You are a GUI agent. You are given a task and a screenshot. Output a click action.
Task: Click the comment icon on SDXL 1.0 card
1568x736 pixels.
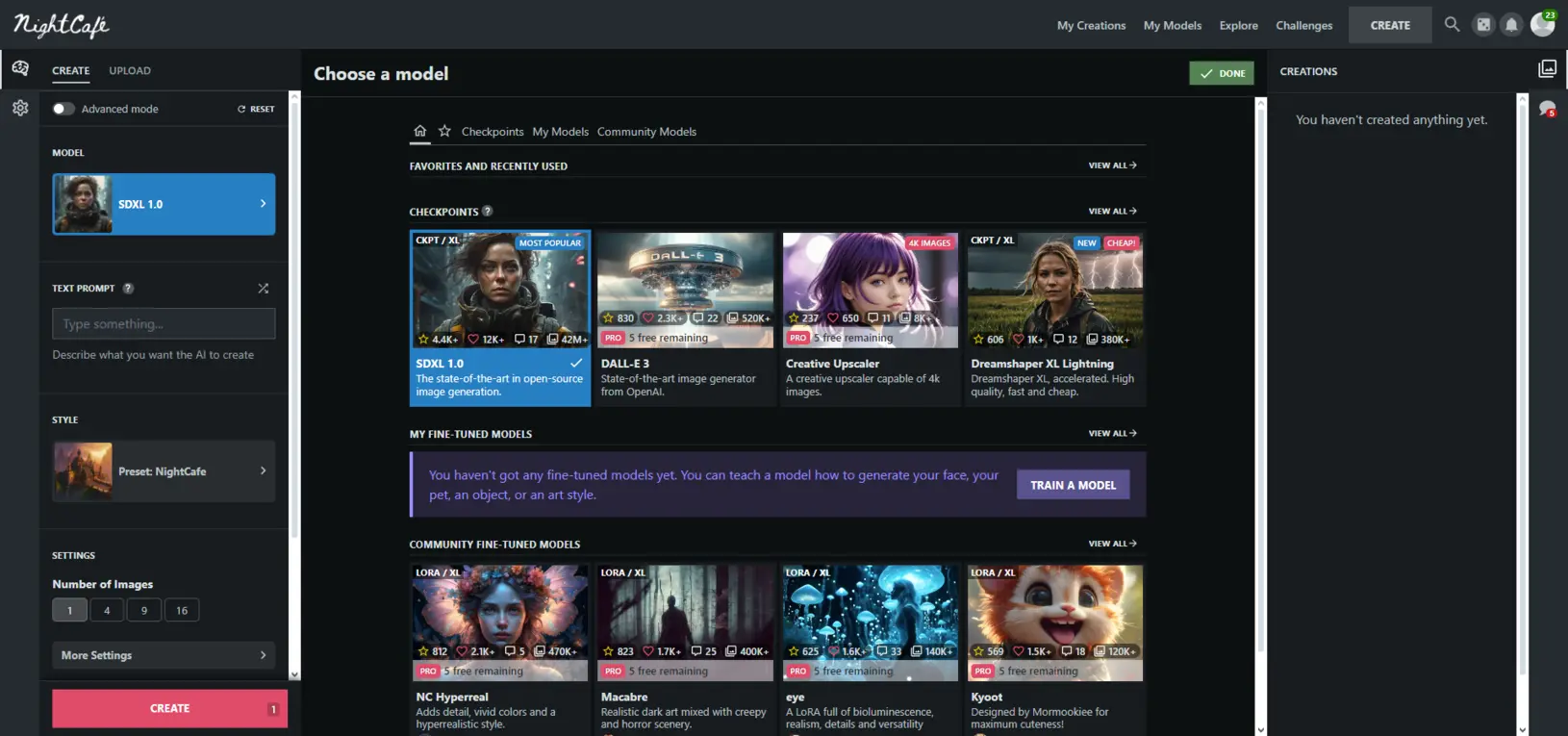click(x=519, y=340)
